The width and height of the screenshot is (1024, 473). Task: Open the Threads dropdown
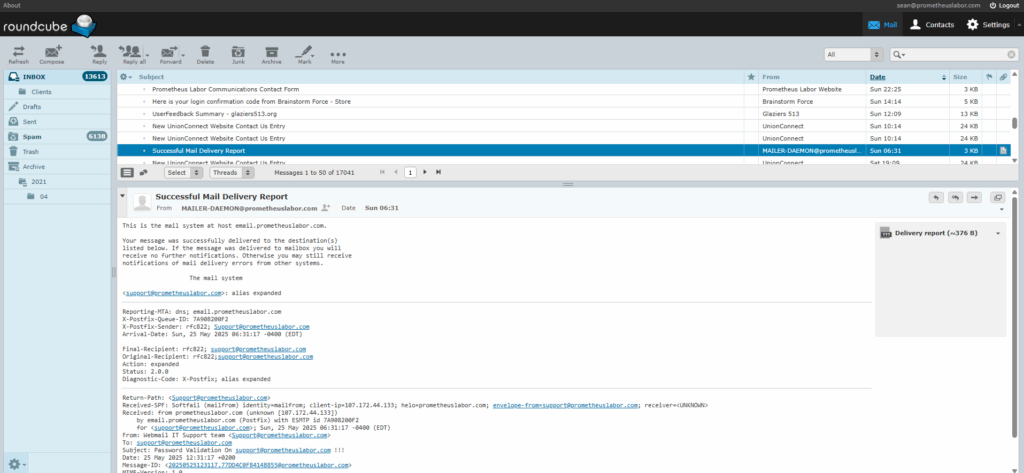[232, 172]
